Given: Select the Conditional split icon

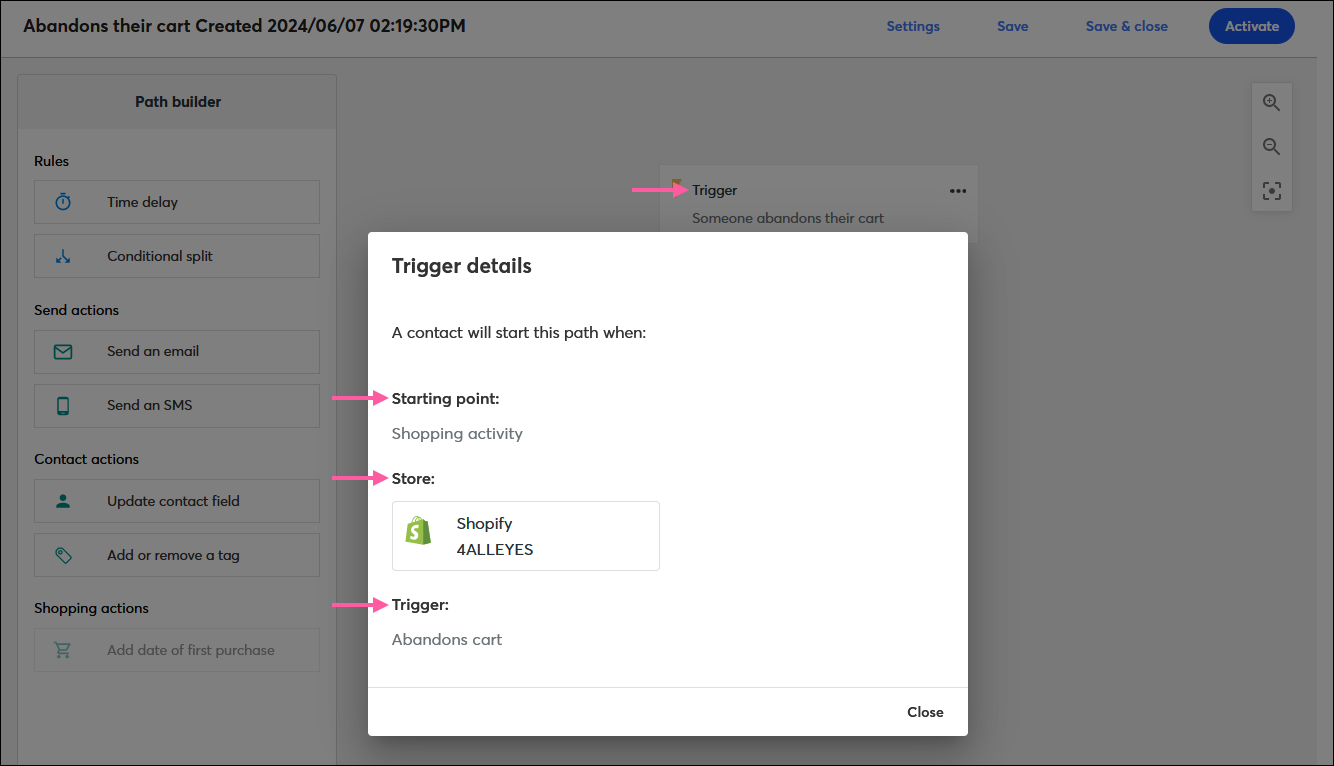Looking at the screenshot, I should tap(62, 256).
